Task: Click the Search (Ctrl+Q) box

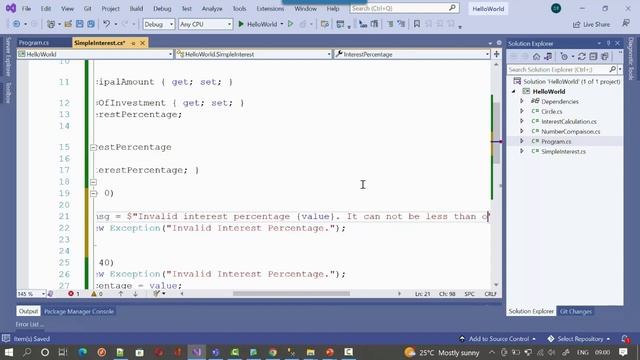Action: click(x=404, y=8)
